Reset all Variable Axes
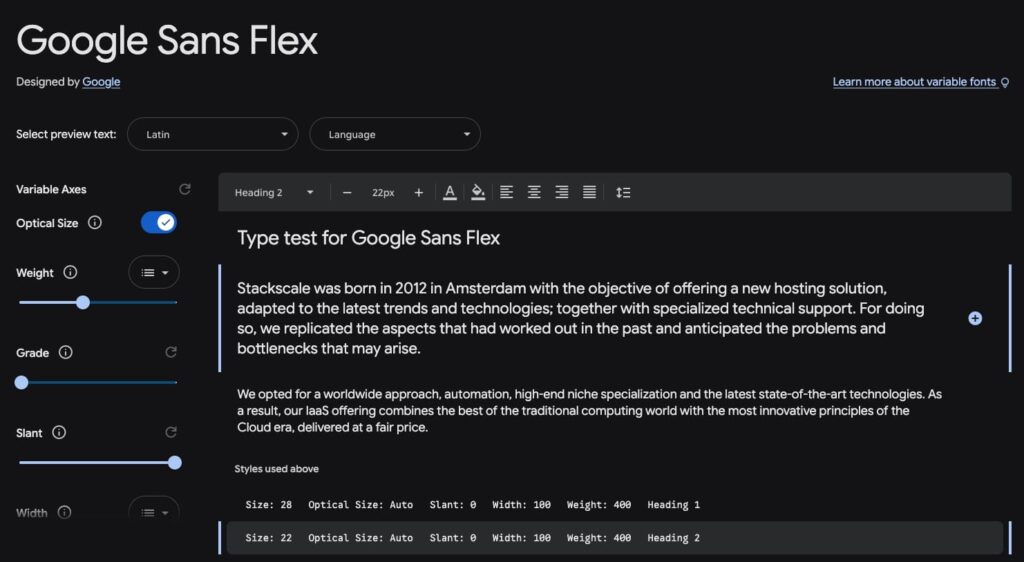The height and width of the screenshot is (562, 1024). 184,189
